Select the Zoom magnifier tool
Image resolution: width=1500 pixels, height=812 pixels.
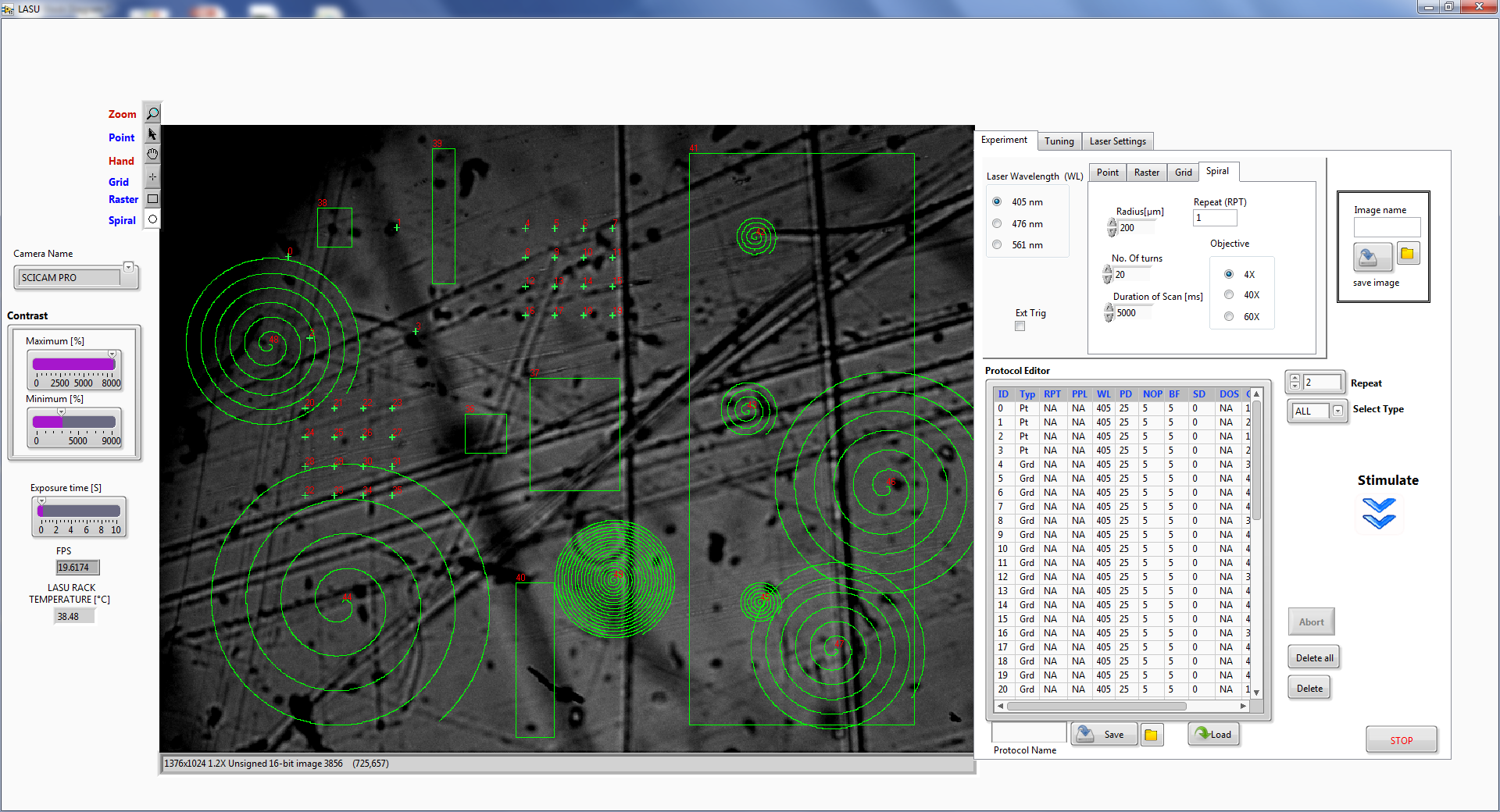click(x=152, y=114)
